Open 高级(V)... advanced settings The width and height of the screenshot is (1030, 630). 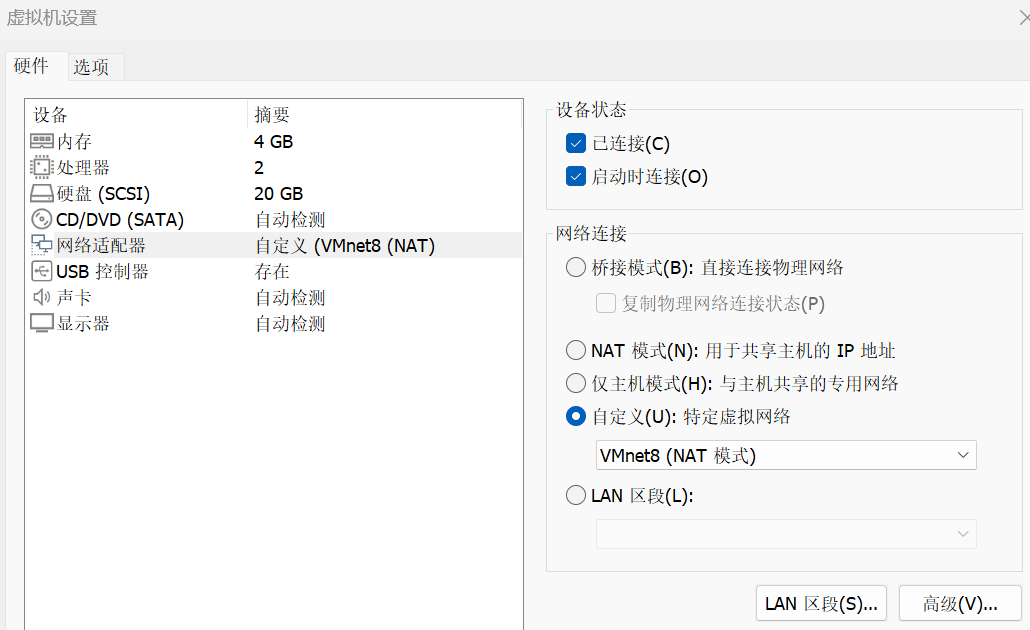[x=959, y=603]
